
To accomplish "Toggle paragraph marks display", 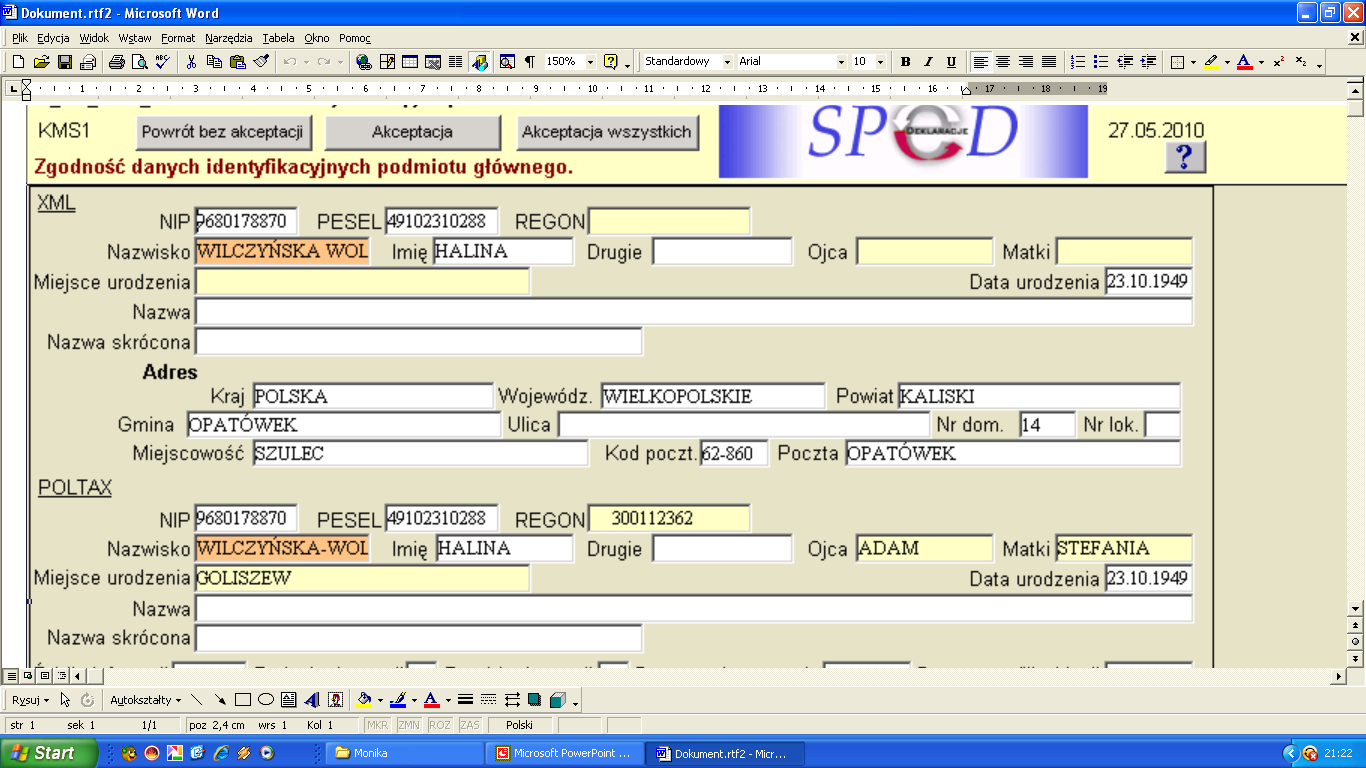I will [x=530, y=62].
